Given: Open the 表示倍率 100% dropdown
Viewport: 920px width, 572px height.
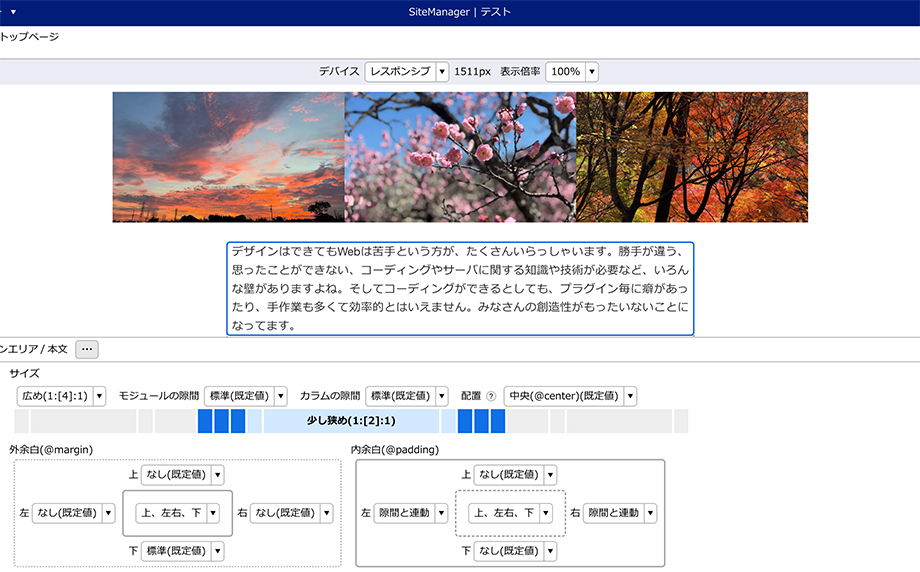Looking at the screenshot, I should point(571,72).
